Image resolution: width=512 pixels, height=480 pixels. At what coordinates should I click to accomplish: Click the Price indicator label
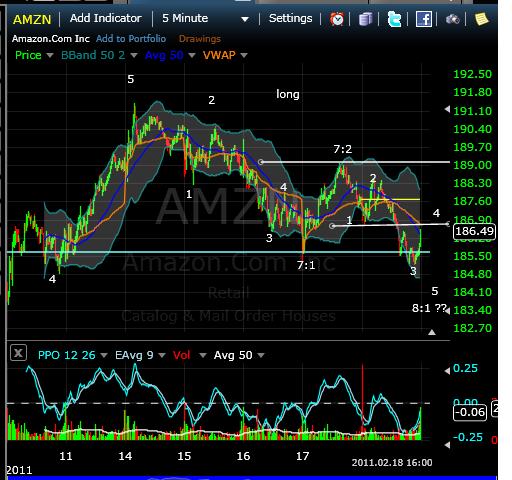(x=28, y=55)
